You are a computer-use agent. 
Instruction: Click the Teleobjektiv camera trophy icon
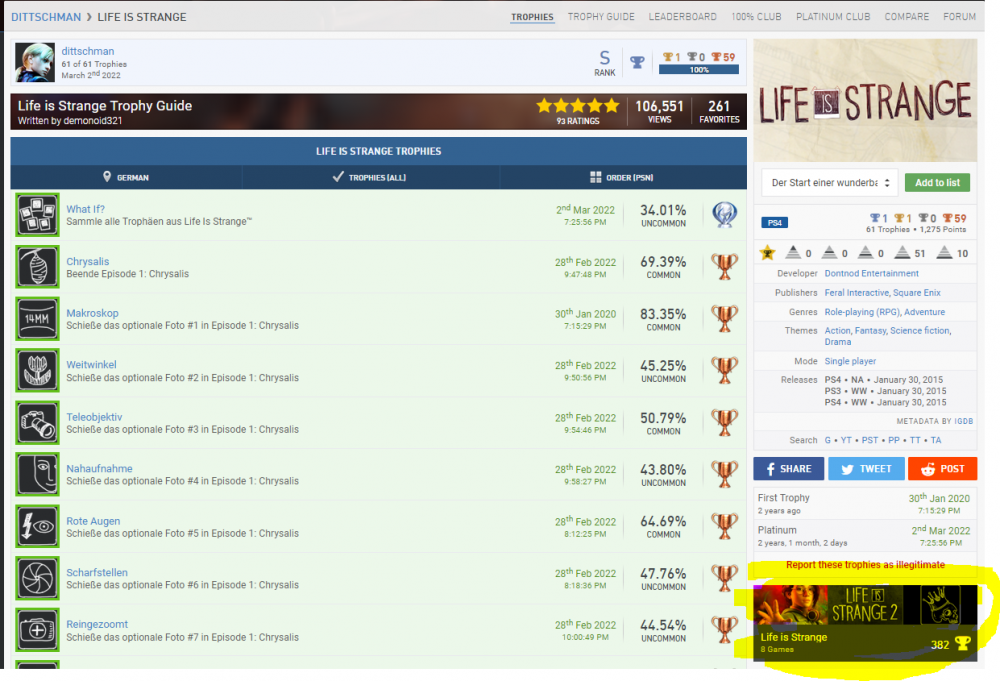pyautogui.click(x=37, y=423)
